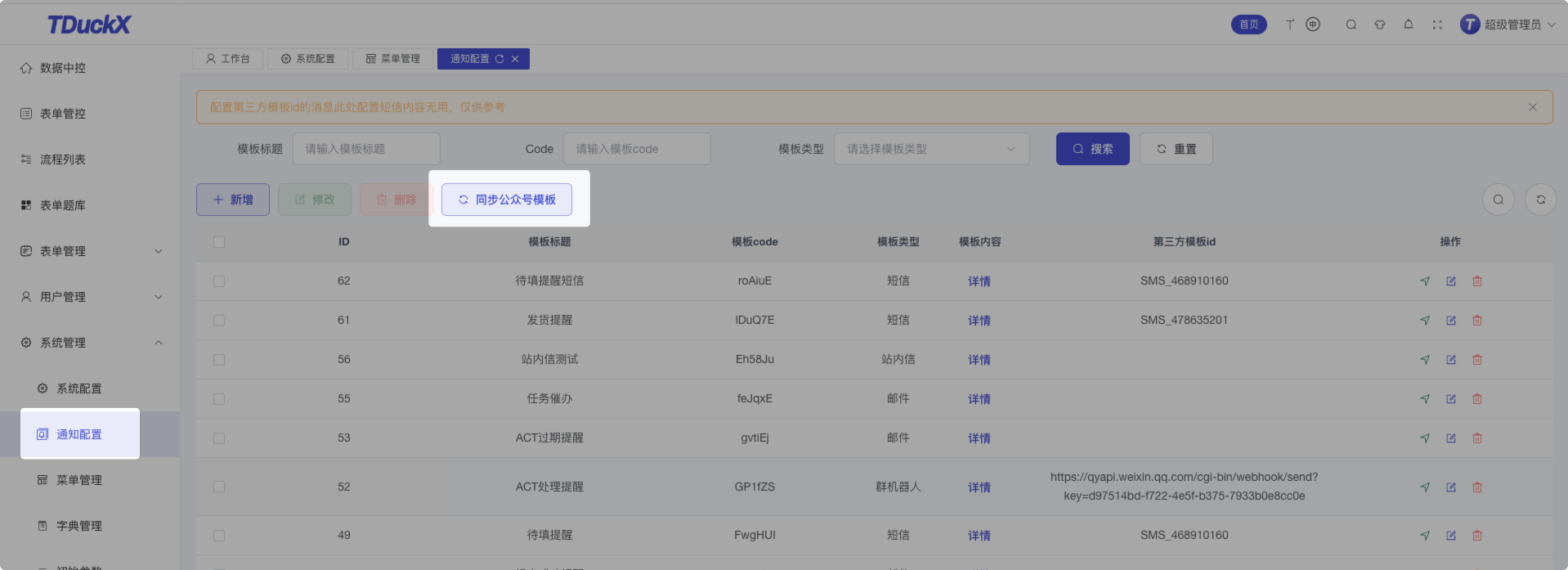
Task: Delete the 发货提醒 template row
Action: [x=1477, y=321]
